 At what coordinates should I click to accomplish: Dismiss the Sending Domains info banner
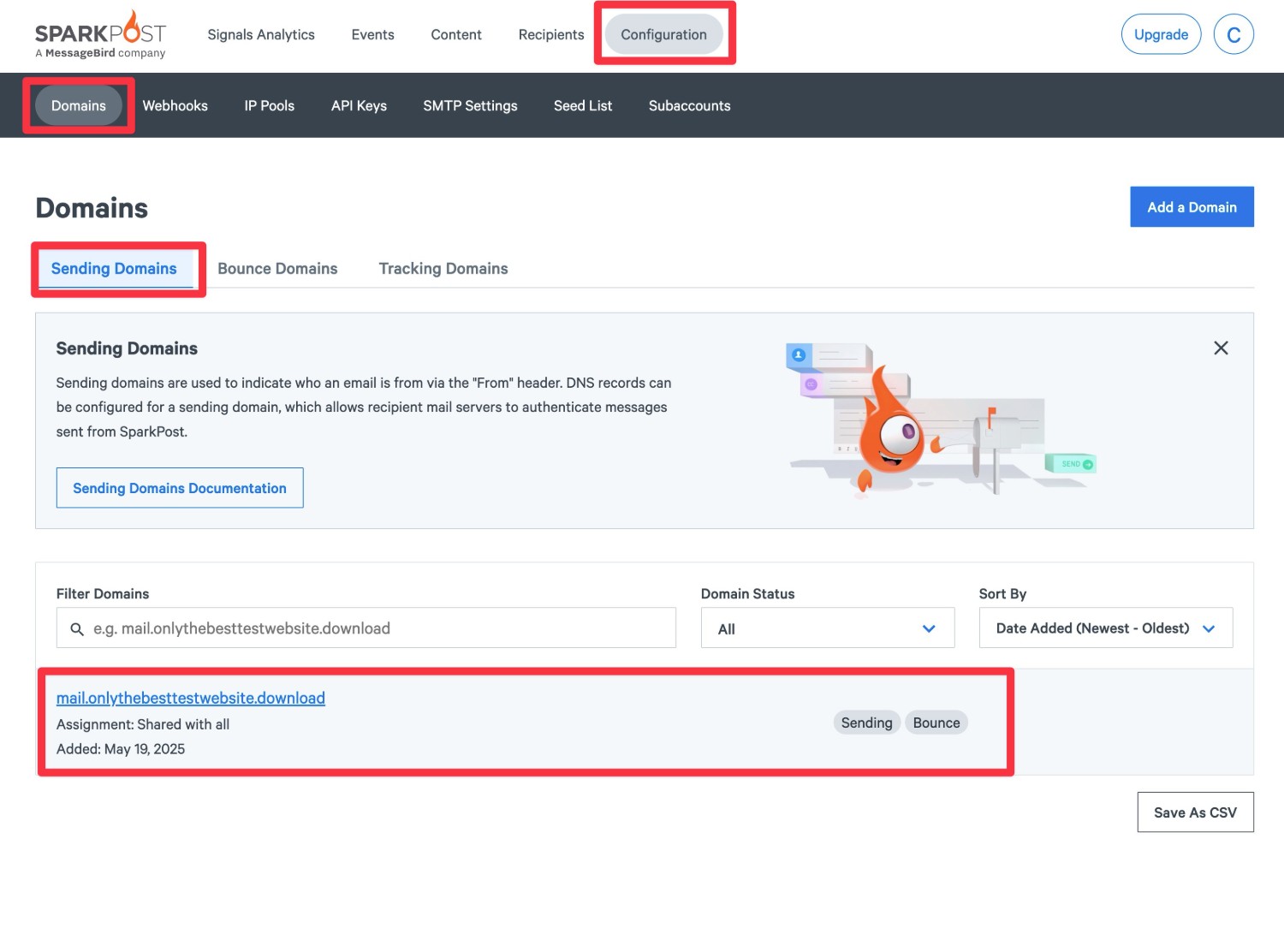pyautogui.click(x=1221, y=348)
